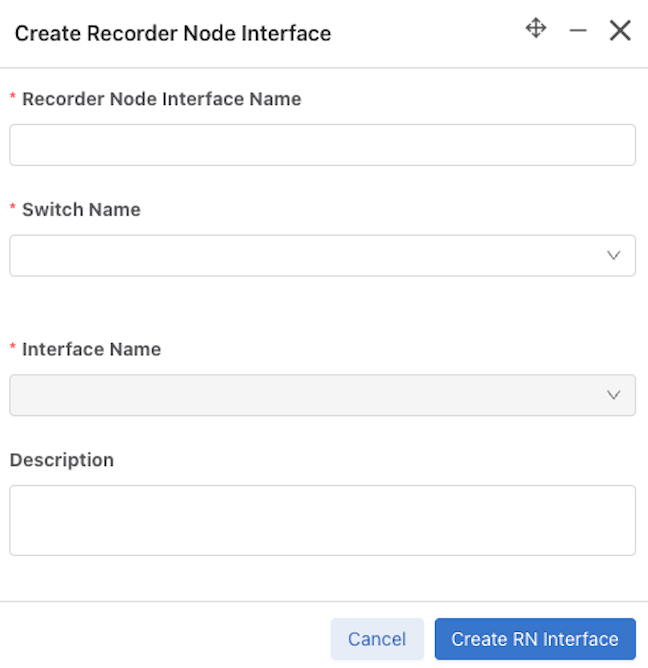Click the "Recorder Node Interface Name" label
648x668 pixels.
(161, 99)
